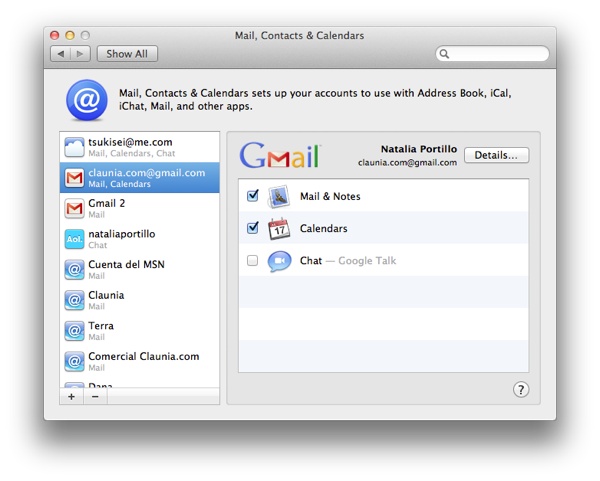Click the Natalia Portillo name in header
Image resolution: width=600 pixels, height=481 pixels.
click(419, 149)
